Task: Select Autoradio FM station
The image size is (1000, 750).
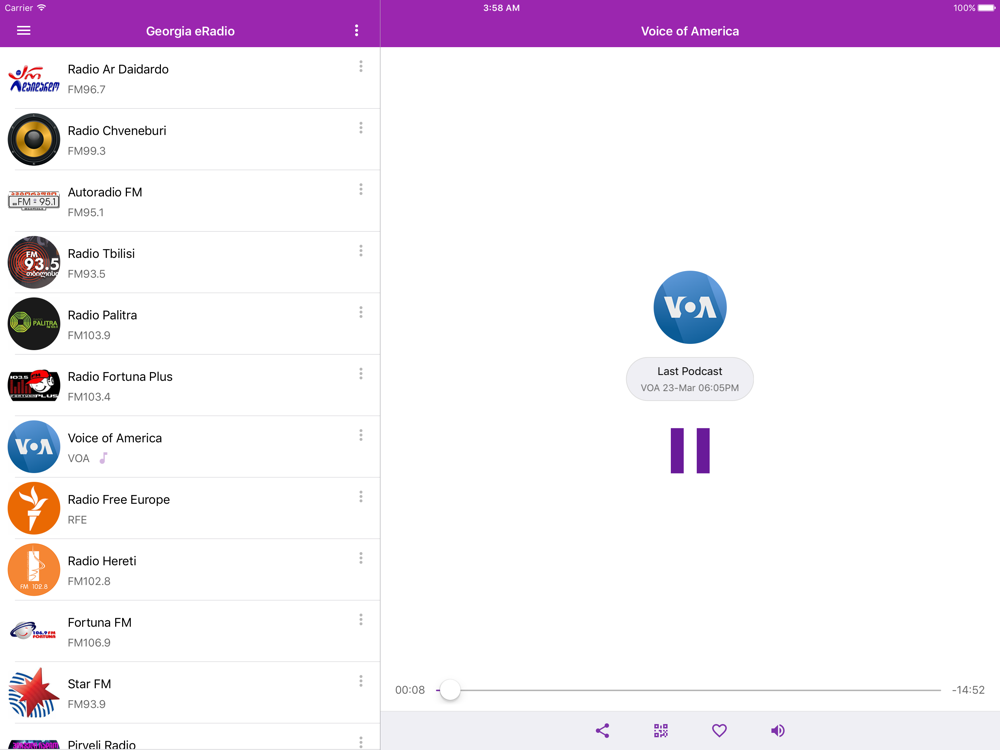Action: pos(190,201)
